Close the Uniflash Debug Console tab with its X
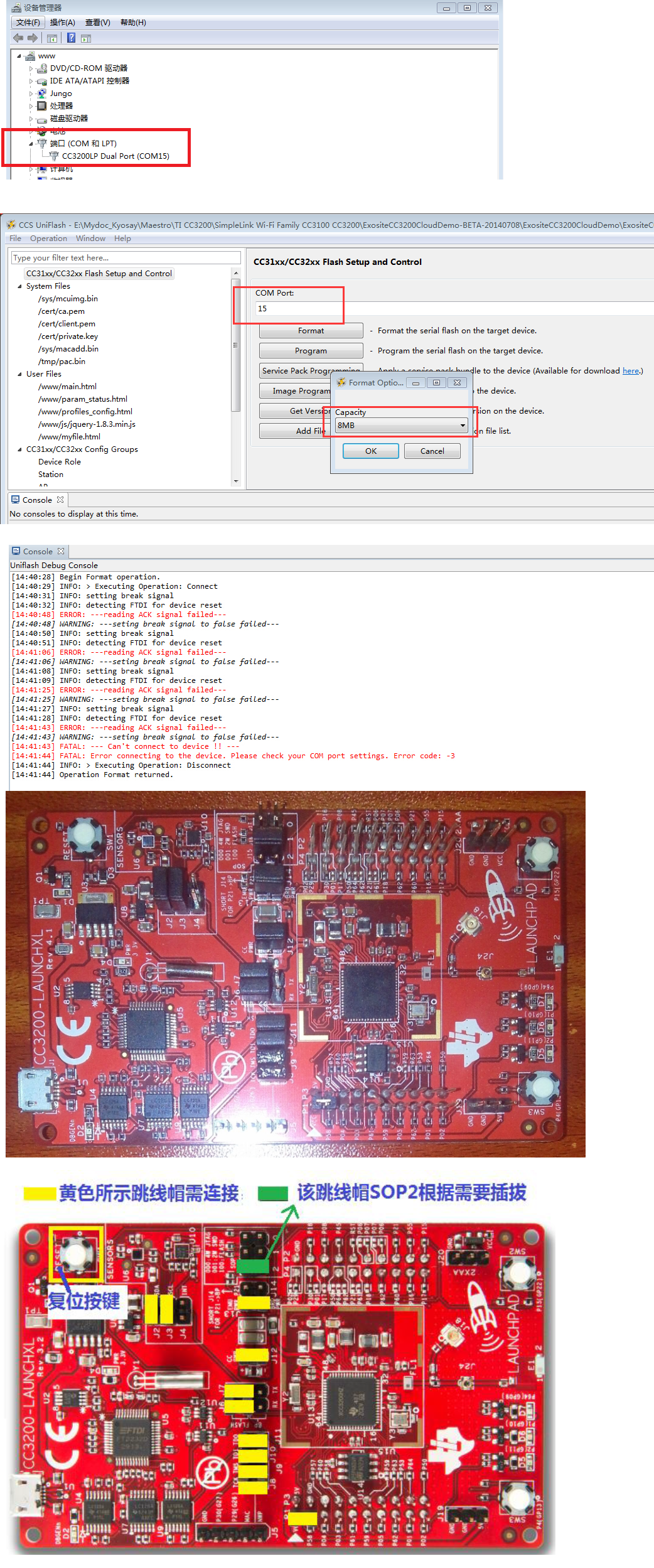This screenshot has height=1568, width=654. (61, 551)
